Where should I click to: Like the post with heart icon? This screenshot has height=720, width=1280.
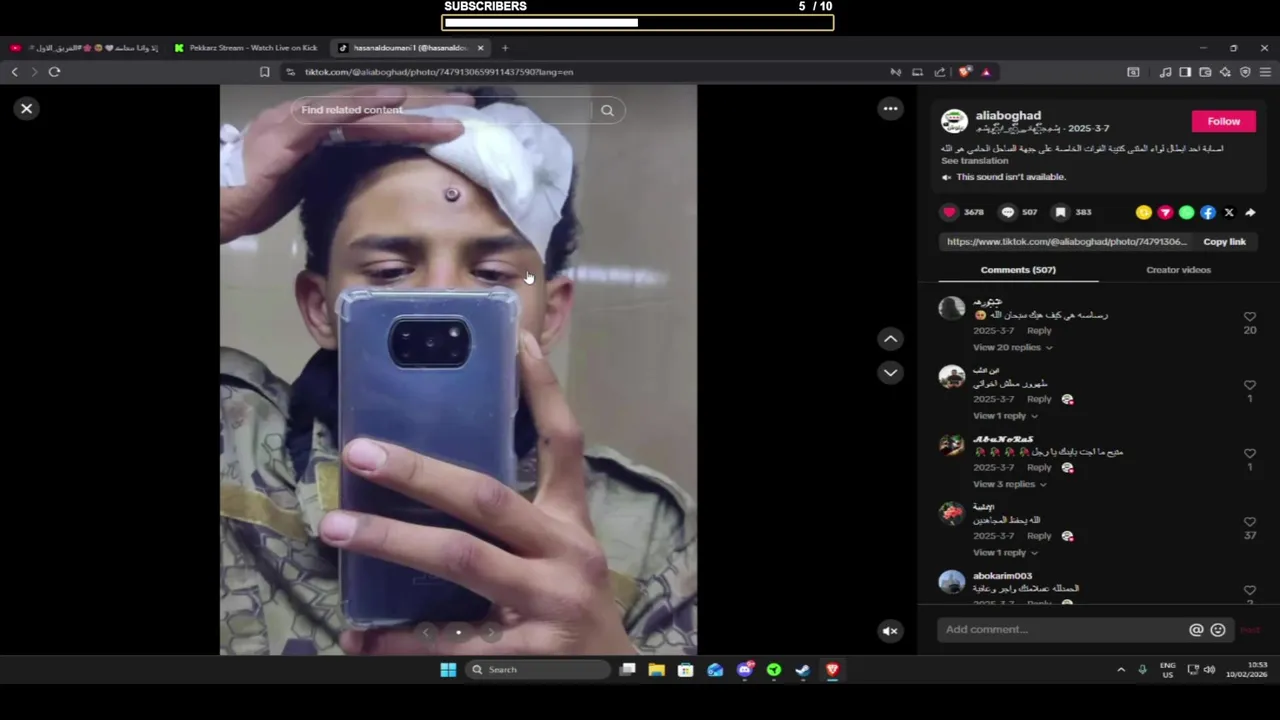click(x=949, y=212)
